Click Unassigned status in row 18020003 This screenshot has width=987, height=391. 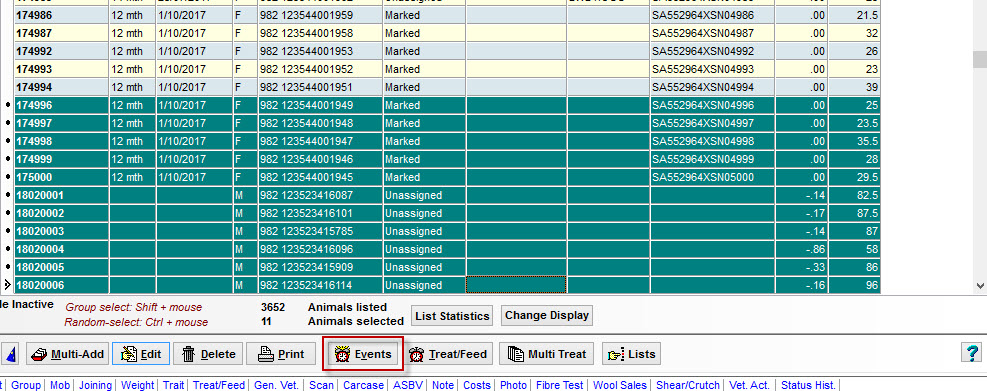coord(424,231)
